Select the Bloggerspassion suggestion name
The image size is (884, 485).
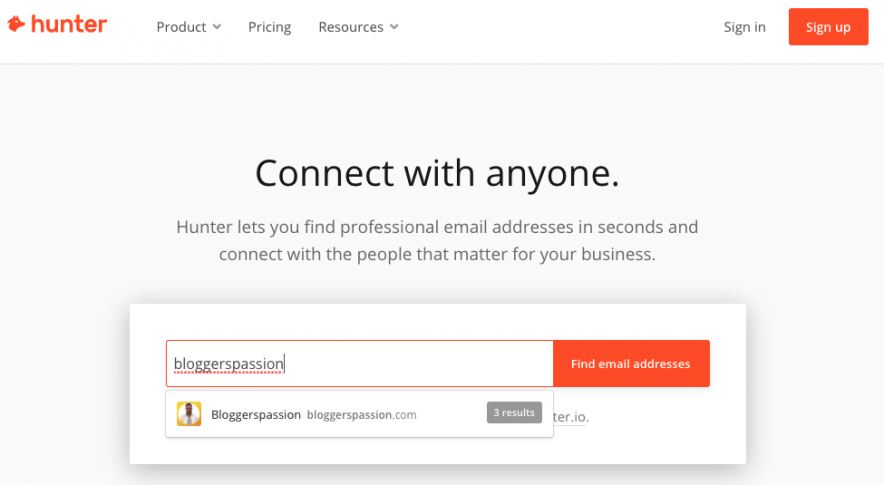(x=256, y=414)
